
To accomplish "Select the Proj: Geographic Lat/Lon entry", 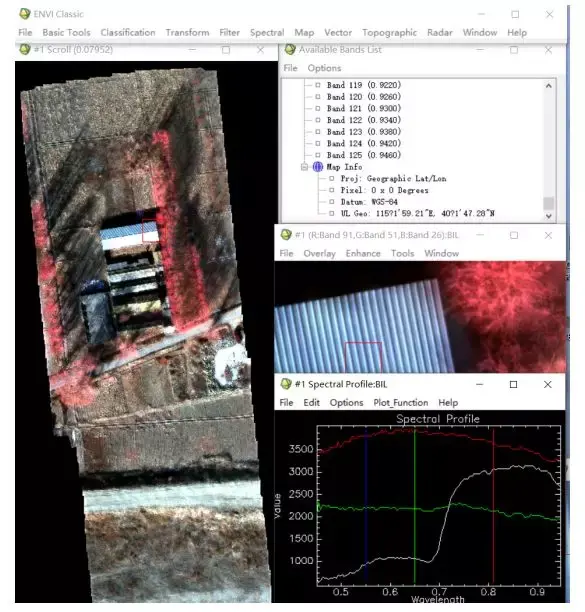I will [x=393, y=179].
